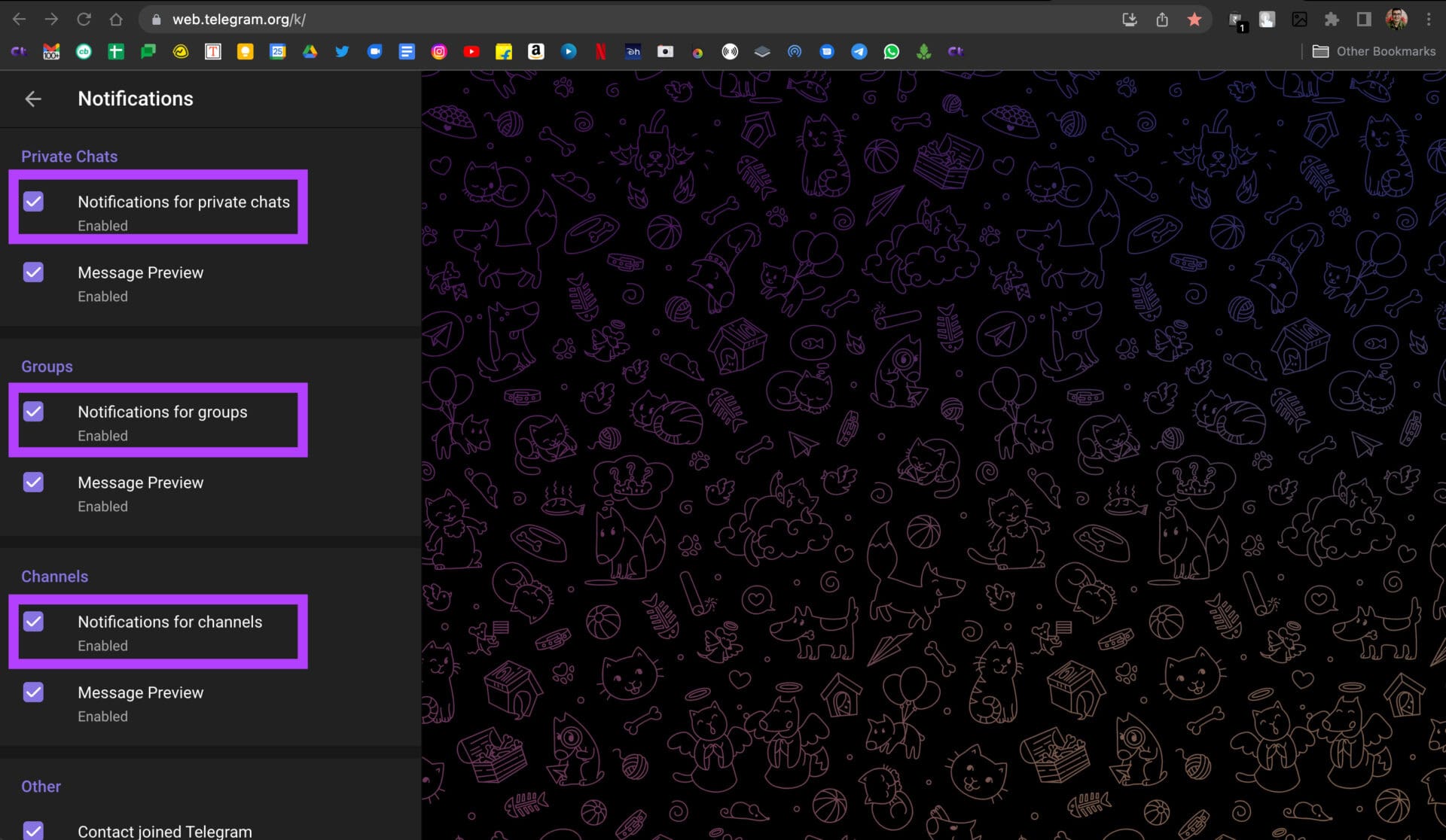Toggle Contact joined Telegram checkbox
This screenshot has width=1446, height=840.
(x=33, y=829)
